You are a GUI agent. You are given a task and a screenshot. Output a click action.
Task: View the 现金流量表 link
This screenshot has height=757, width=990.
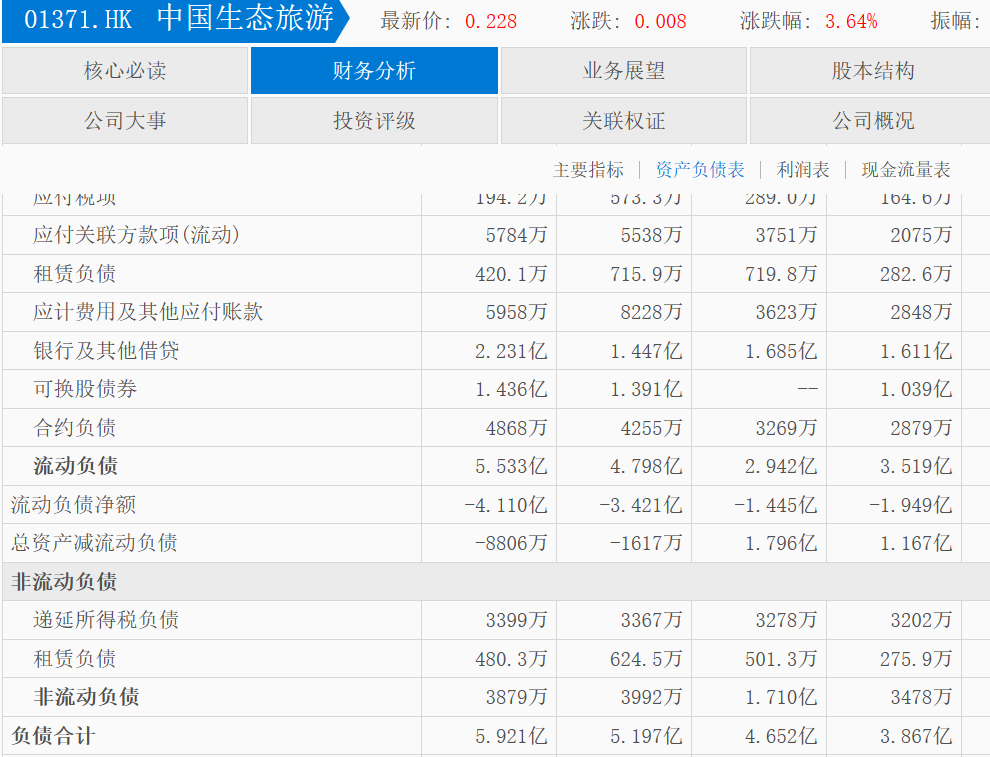[x=906, y=170]
